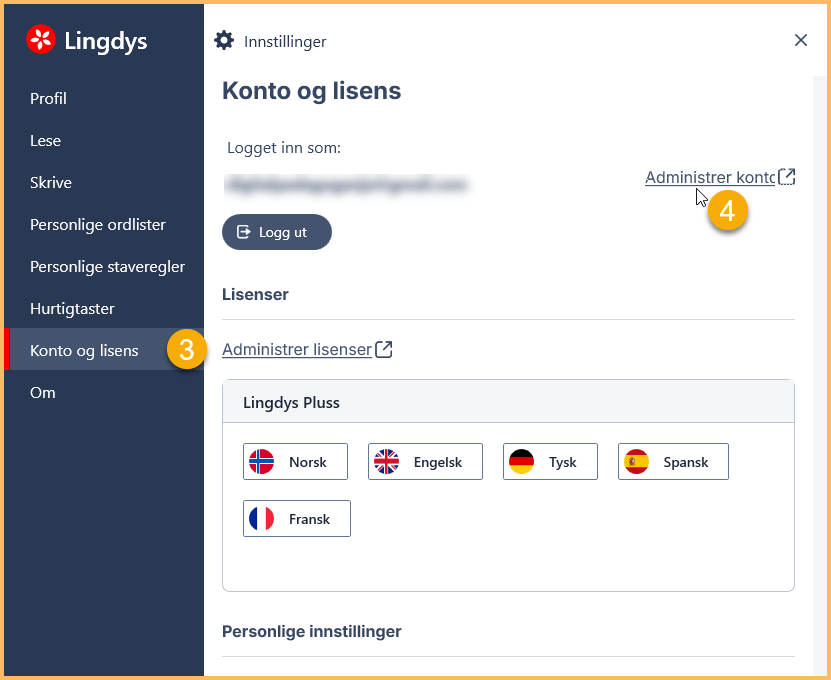Open the Administrer konto link
This screenshot has height=680, width=831.
[x=709, y=177]
